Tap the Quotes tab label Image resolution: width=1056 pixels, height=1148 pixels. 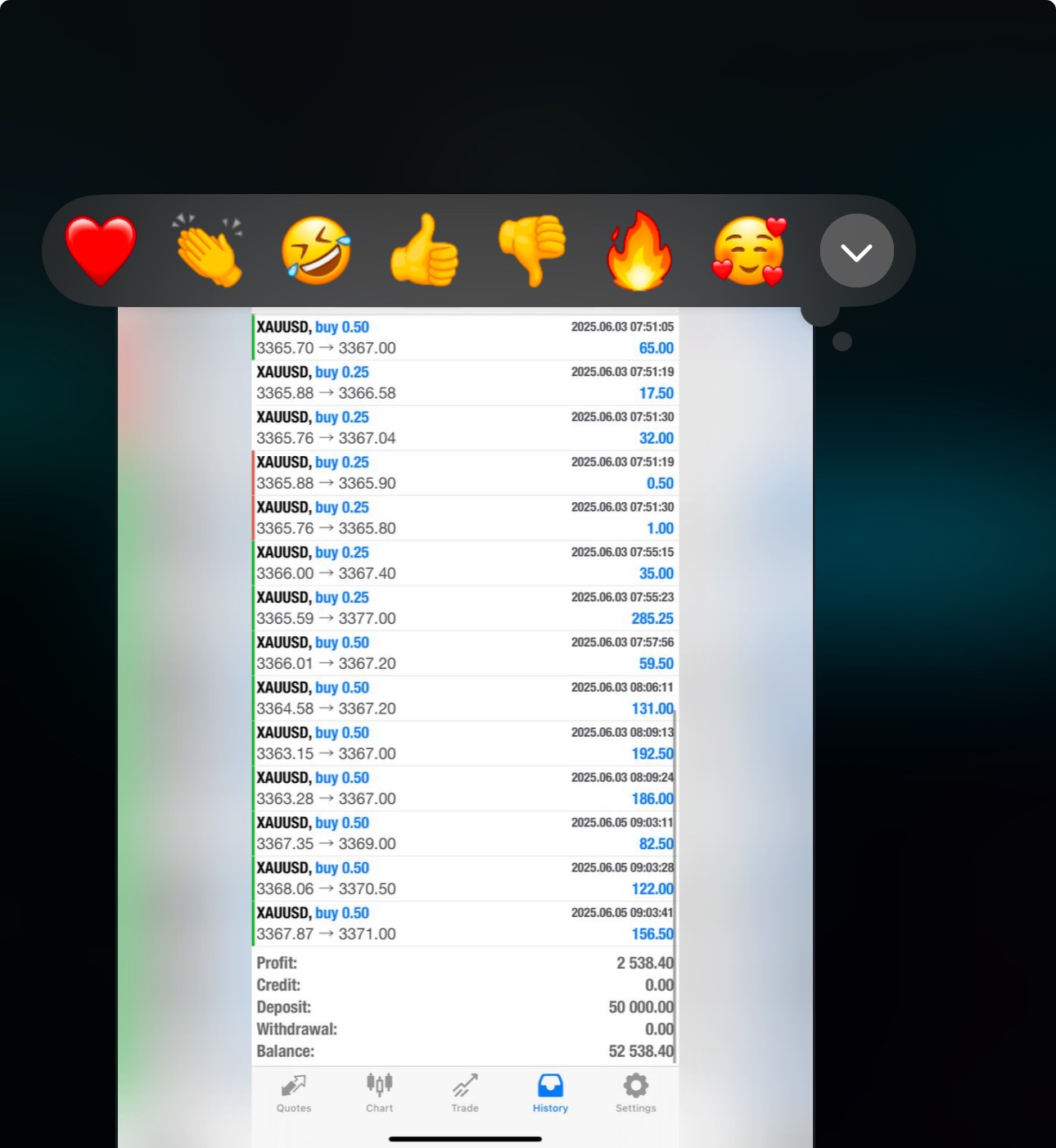pos(294,1108)
